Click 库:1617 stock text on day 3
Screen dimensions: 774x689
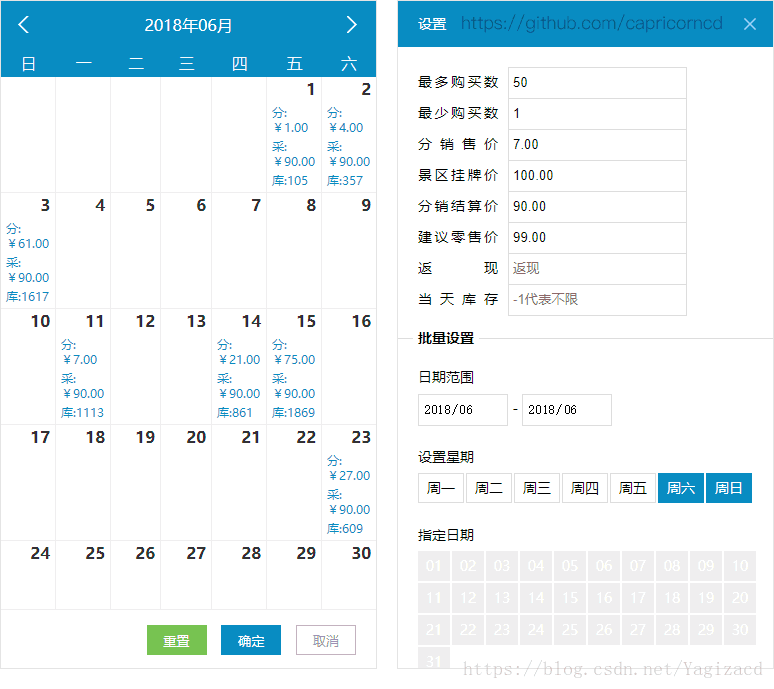(28, 297)
